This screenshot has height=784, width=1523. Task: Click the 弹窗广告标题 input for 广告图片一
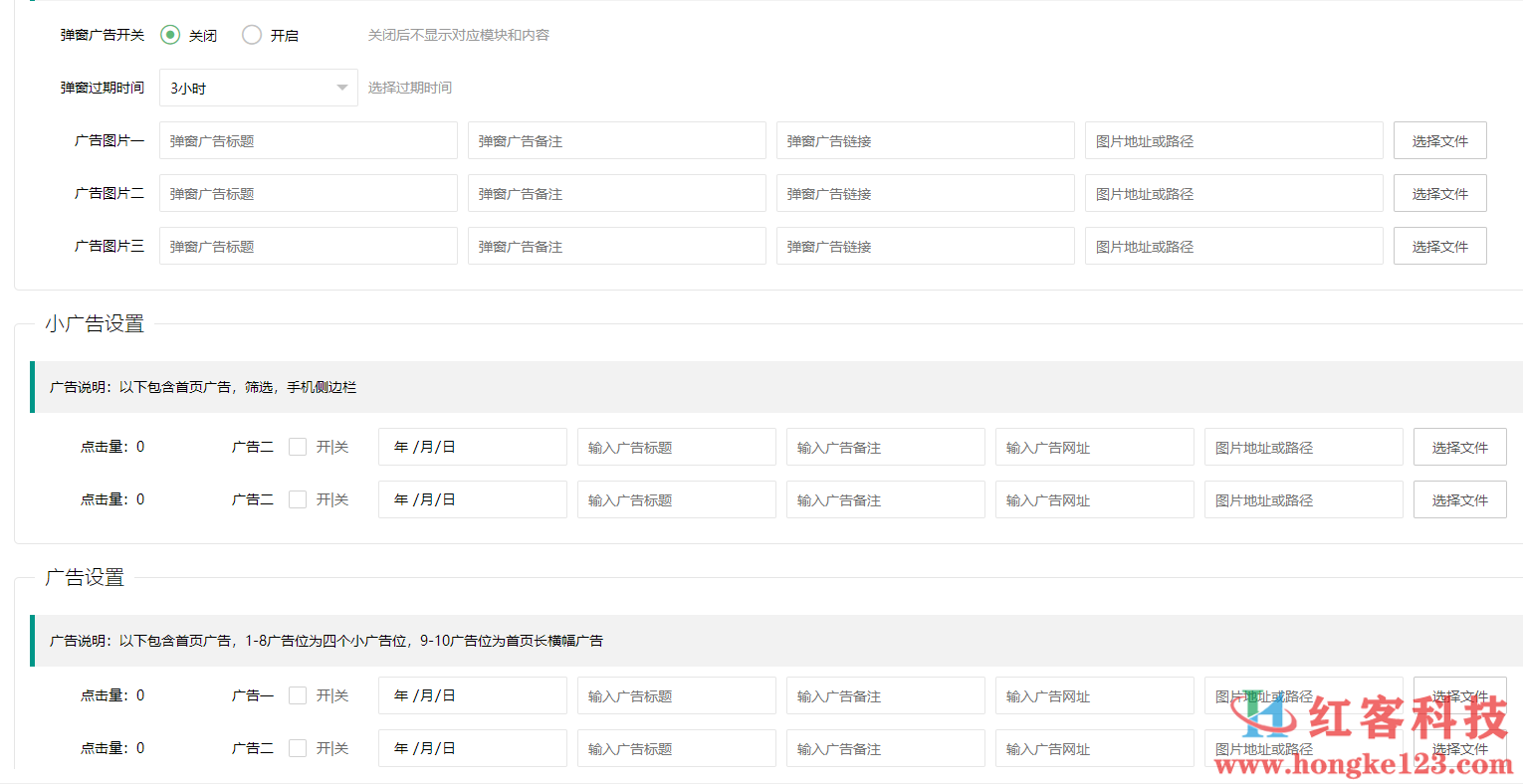click(309, 139)
